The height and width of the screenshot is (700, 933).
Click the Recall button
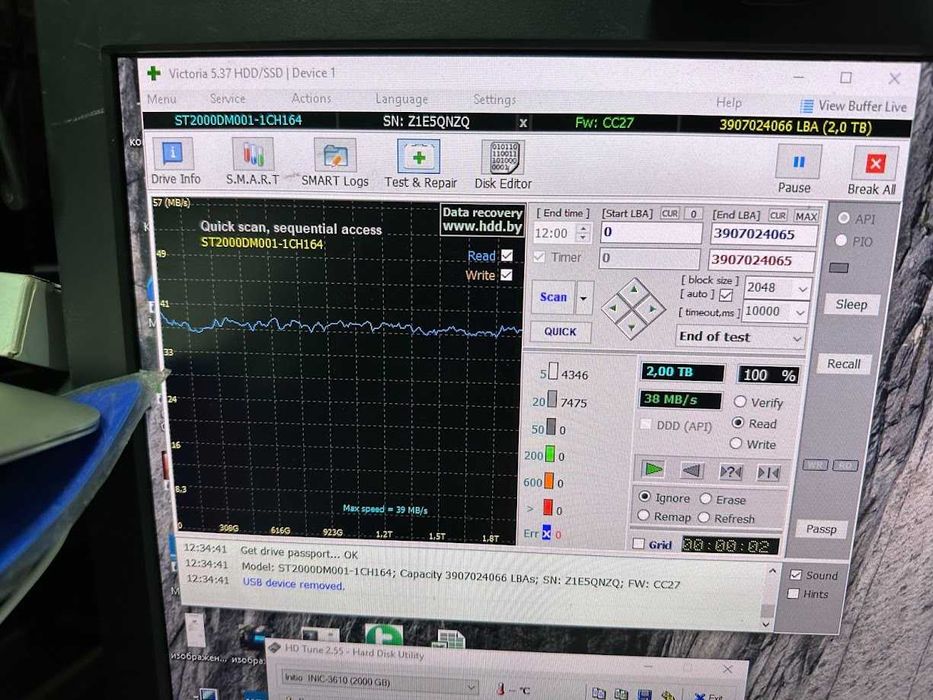tap(843, 364)
